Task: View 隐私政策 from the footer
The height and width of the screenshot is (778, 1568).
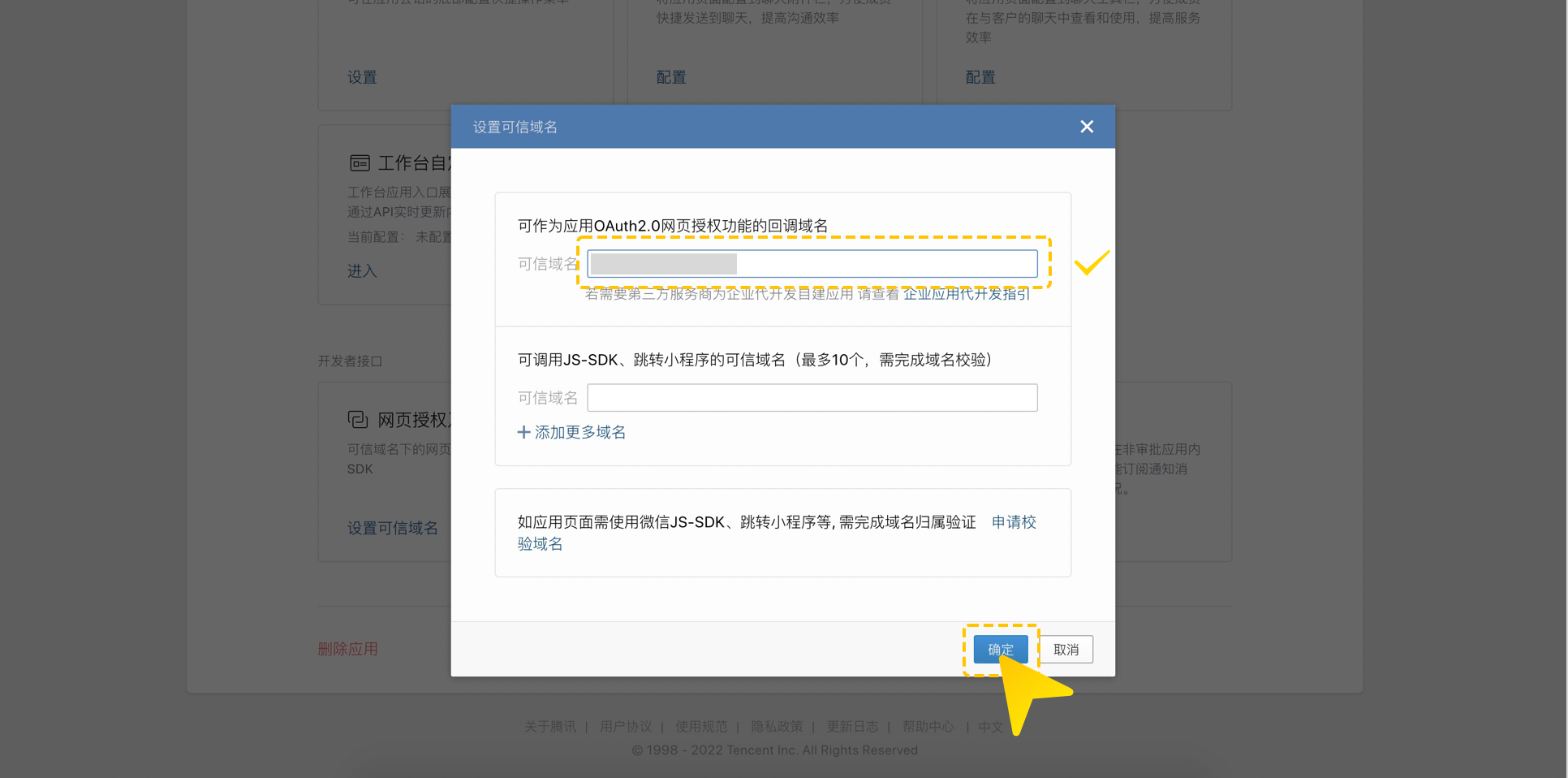Action: tap(777, 726)
